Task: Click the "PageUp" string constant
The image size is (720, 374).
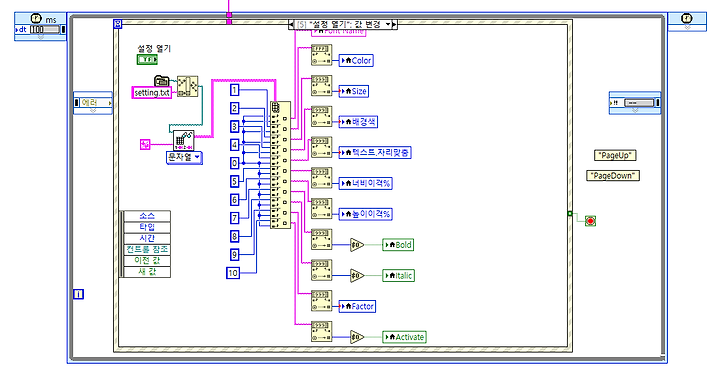Action: 615,155
